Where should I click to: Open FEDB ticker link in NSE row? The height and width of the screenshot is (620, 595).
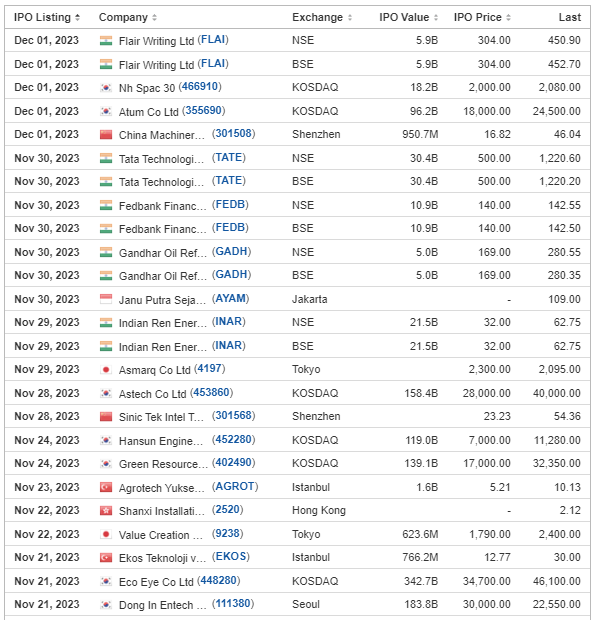pos(230,205)
